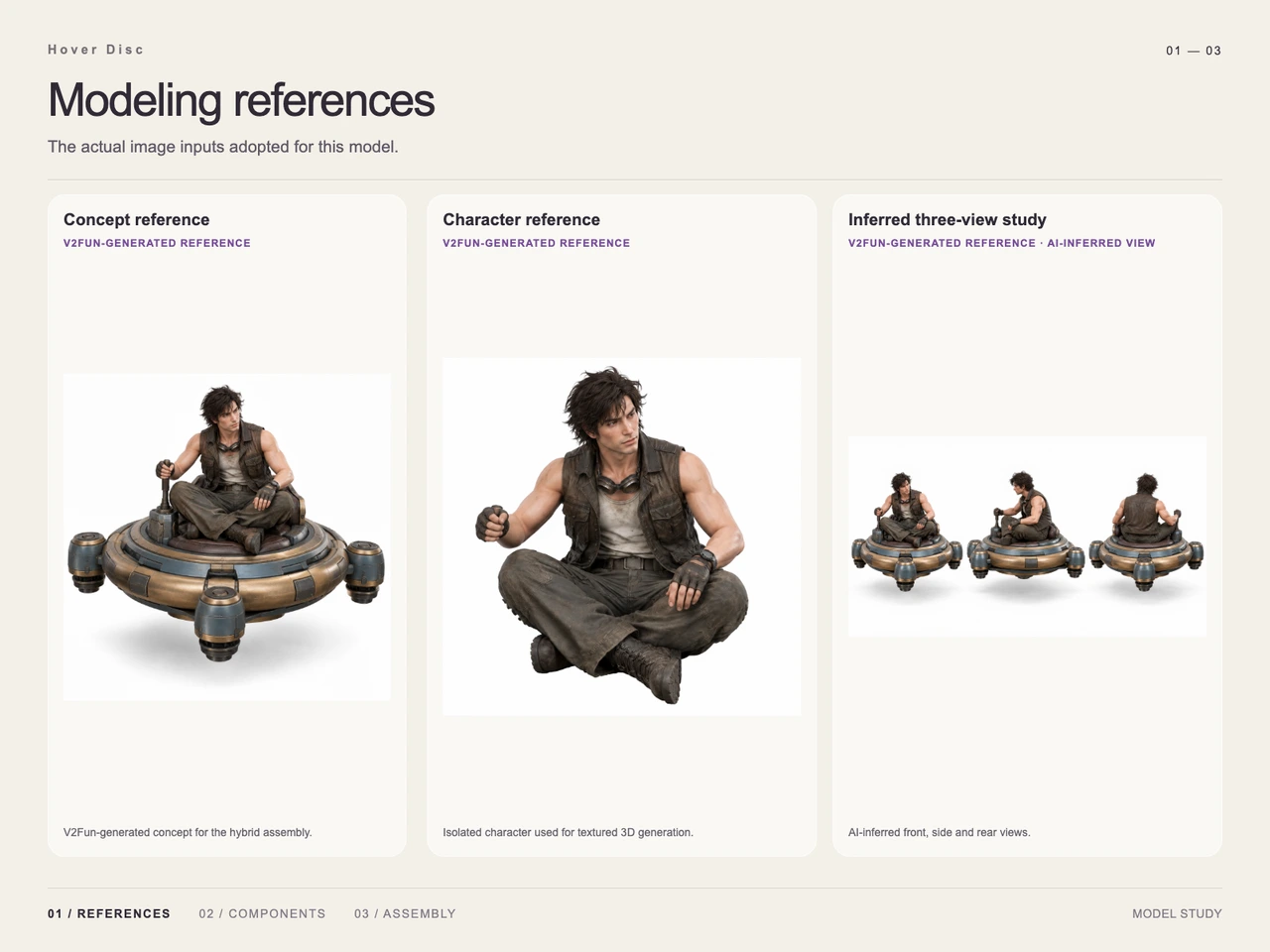This screenshot has width=1270, height=952.
Task: Select the 'MODEL STUDY' footer label
Action: 1177,913
